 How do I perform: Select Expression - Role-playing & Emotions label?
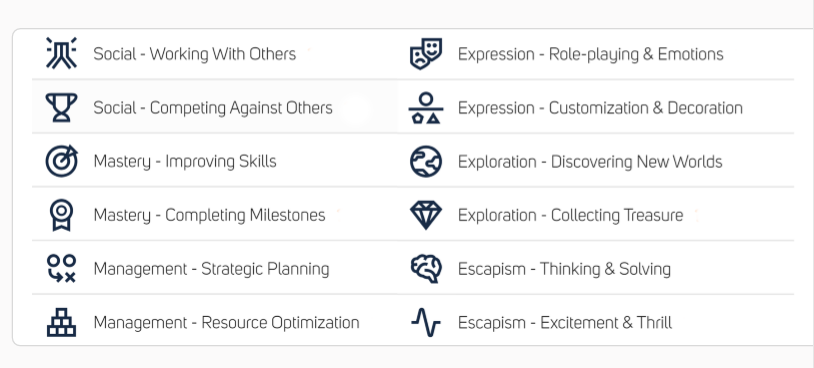coord(591,54)
